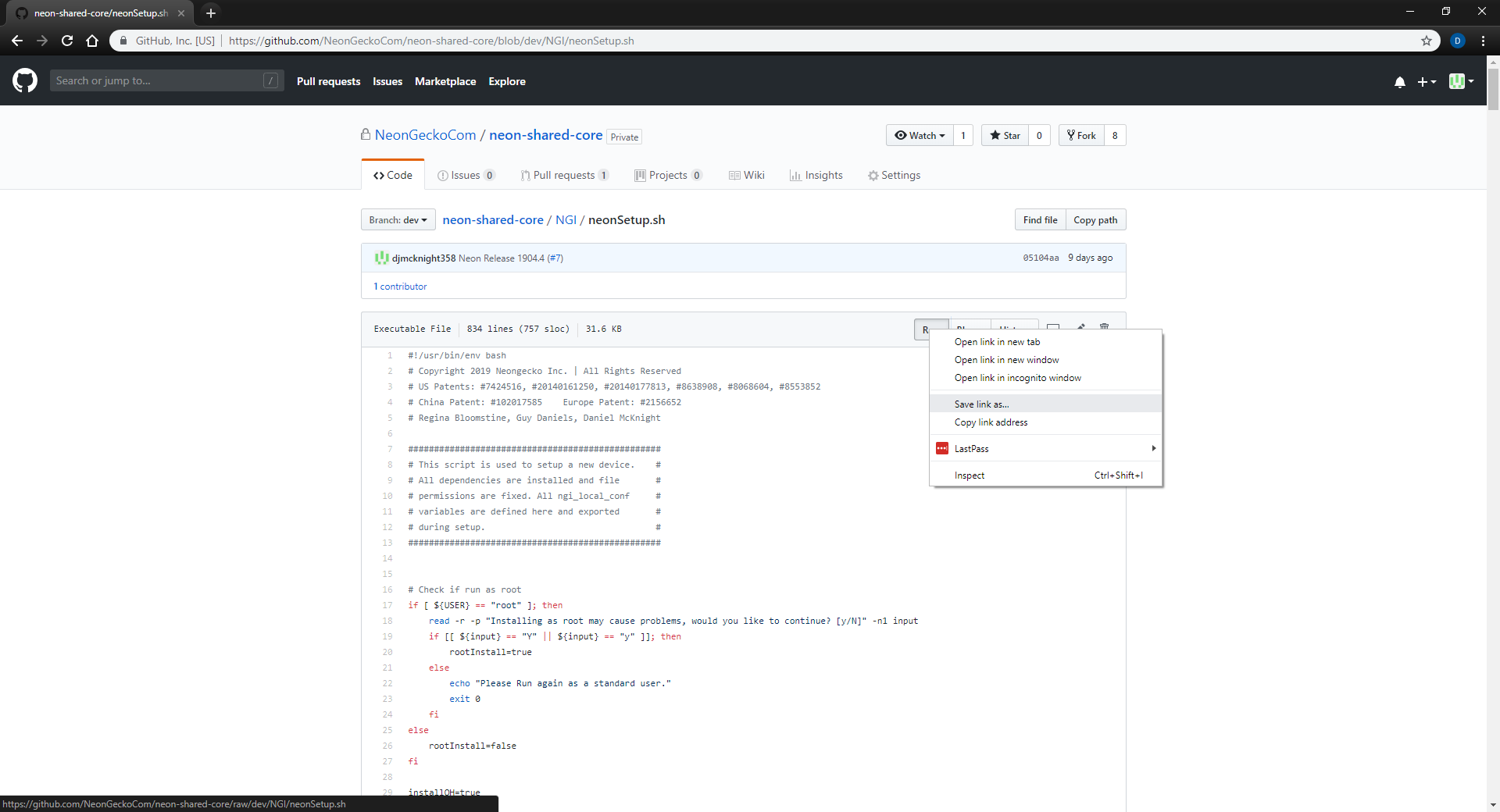Click the Find file button
Image resolution: width=1500 pixels, height=812 pixels.
[x=1040, y=220]
